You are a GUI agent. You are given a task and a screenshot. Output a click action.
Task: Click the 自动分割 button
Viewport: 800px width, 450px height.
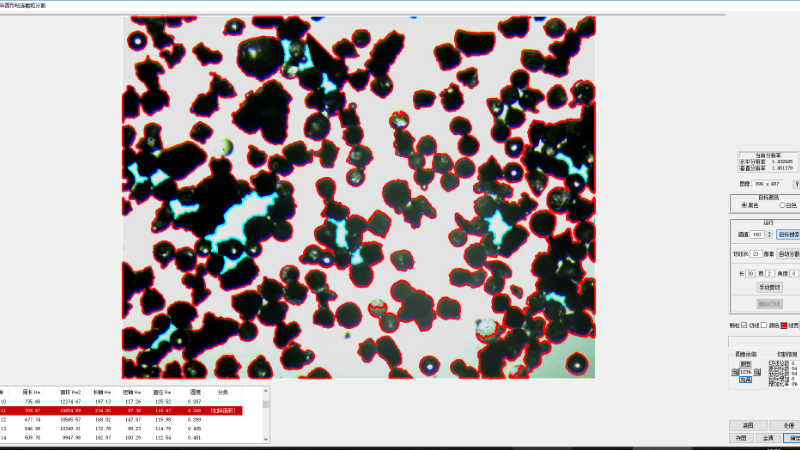coord(788,254)
